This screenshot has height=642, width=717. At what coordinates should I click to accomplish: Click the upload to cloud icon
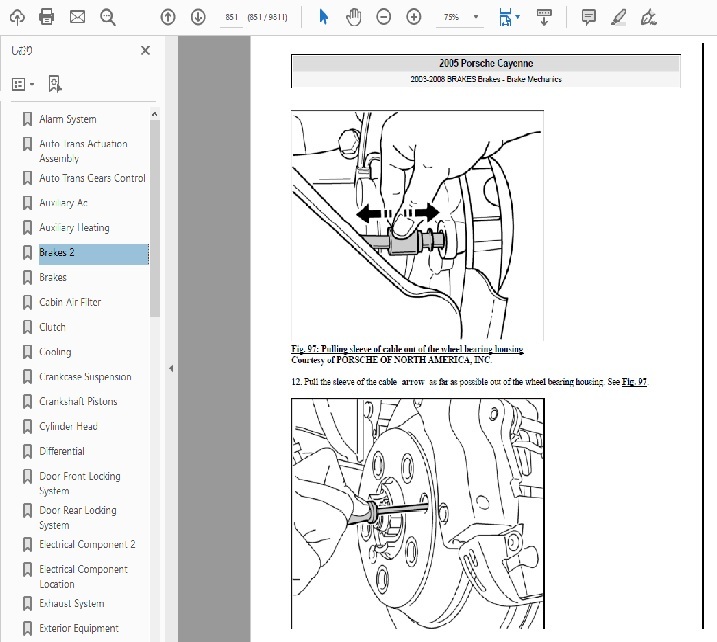pos(17,17)
